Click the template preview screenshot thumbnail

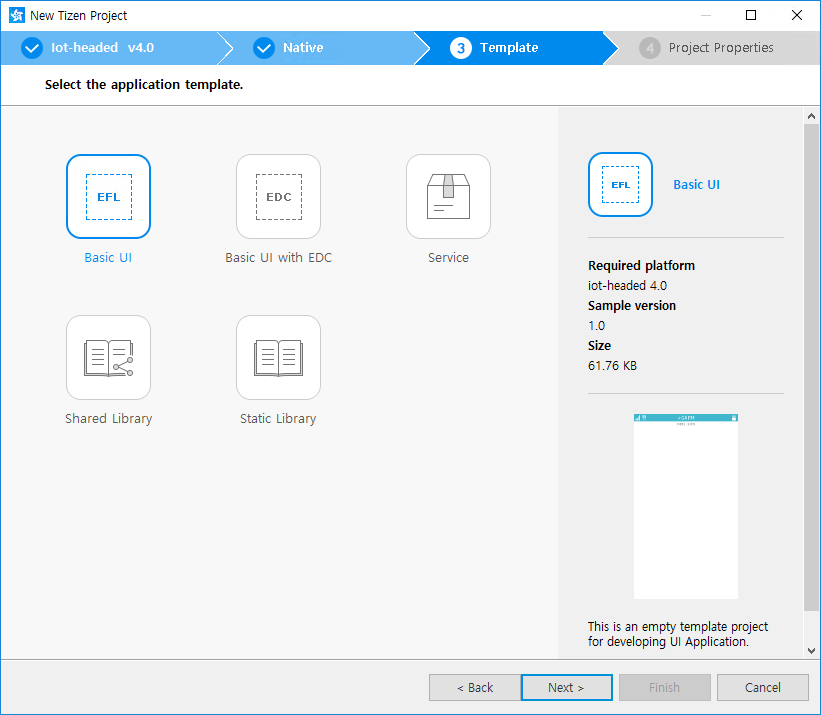click(x=686, y=506)
